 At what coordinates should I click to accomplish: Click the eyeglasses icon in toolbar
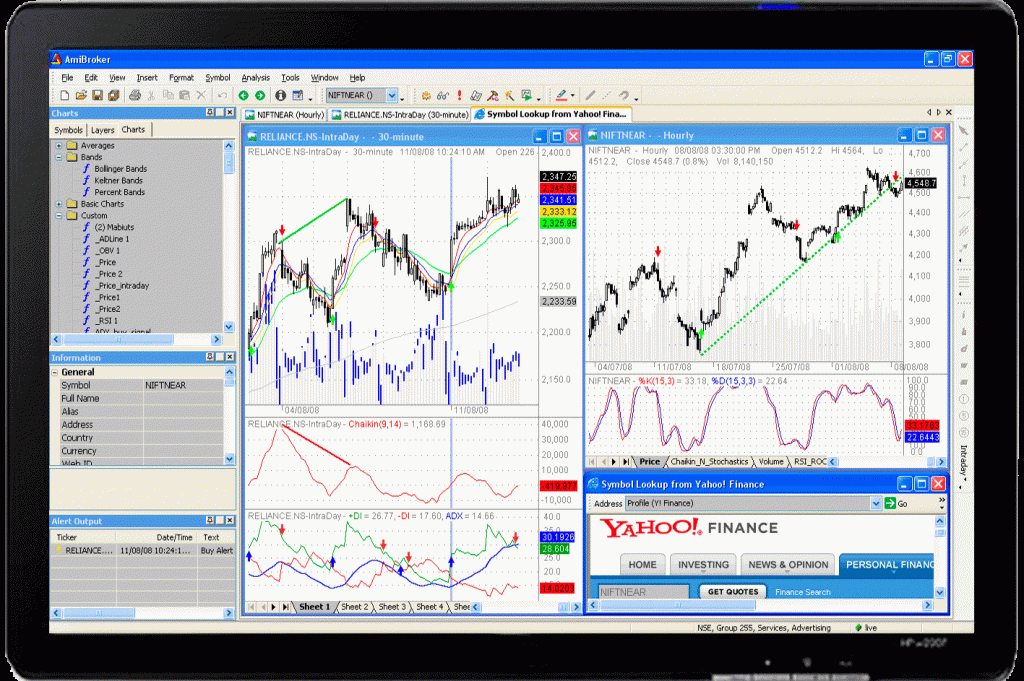[442, 96]
